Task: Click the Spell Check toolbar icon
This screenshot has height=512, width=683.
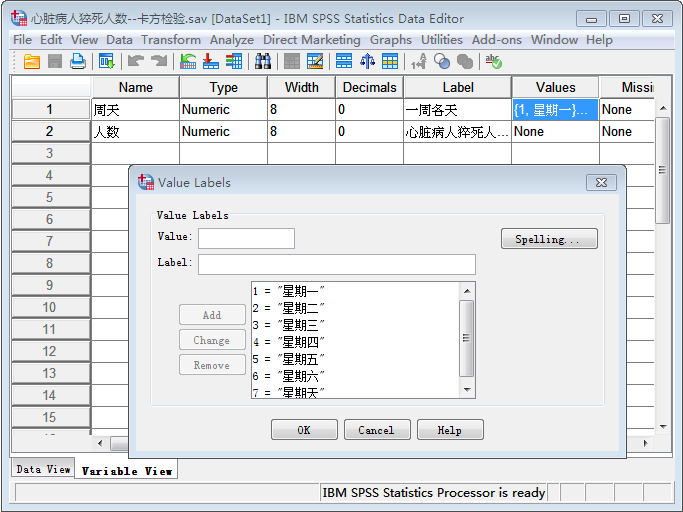Action: [x=493, y=62]
